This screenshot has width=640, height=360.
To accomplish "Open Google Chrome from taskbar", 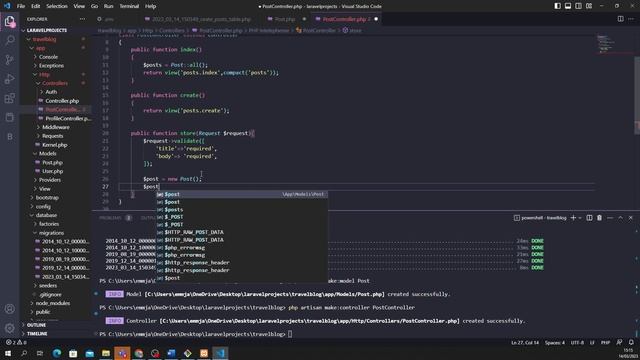I will click(139, 353).
